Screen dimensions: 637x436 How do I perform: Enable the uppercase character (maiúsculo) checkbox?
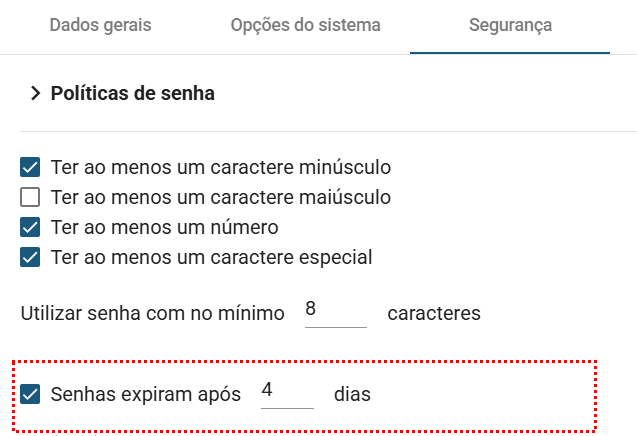click(30, 197)
